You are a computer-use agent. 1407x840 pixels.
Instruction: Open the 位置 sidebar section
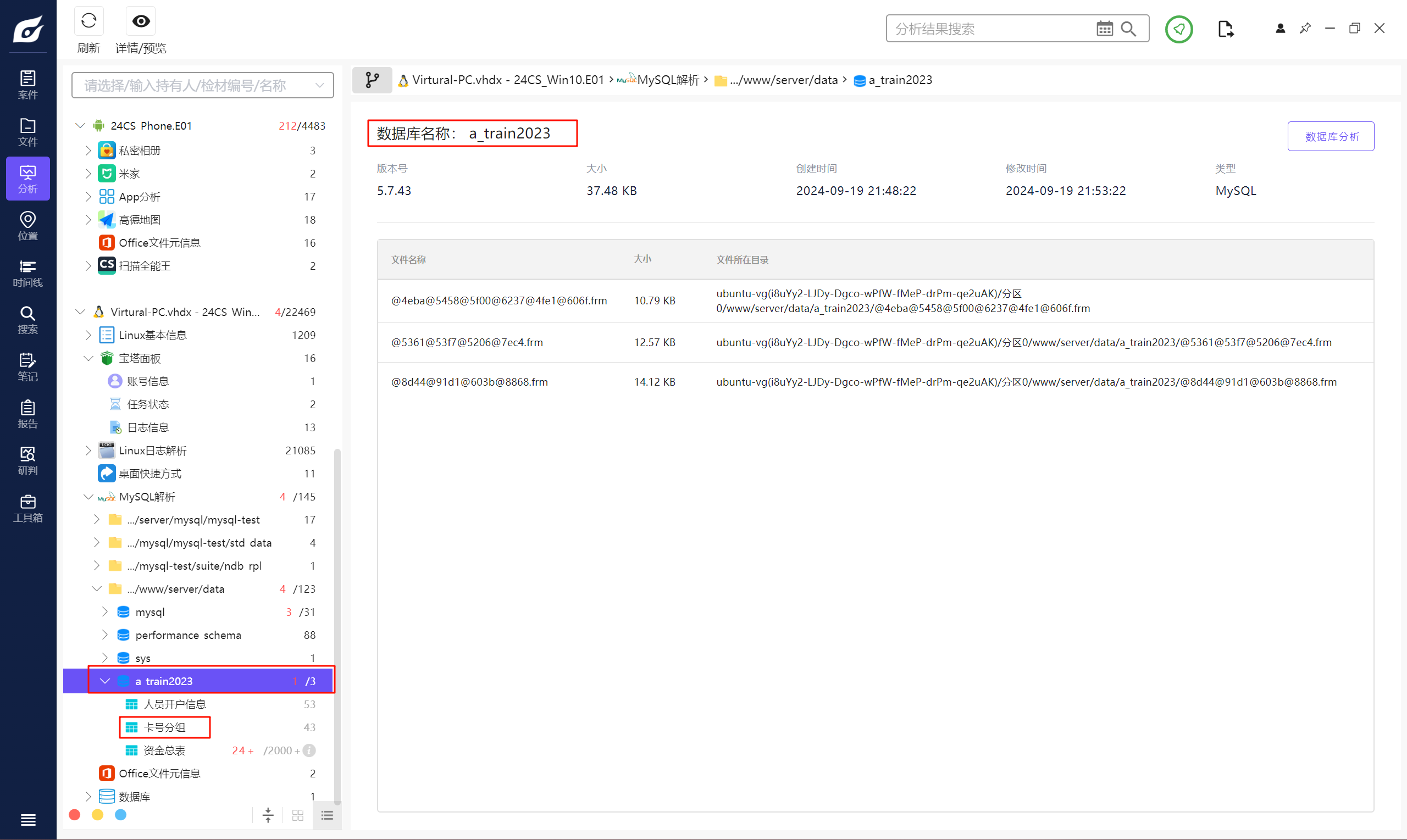point(27,226)
